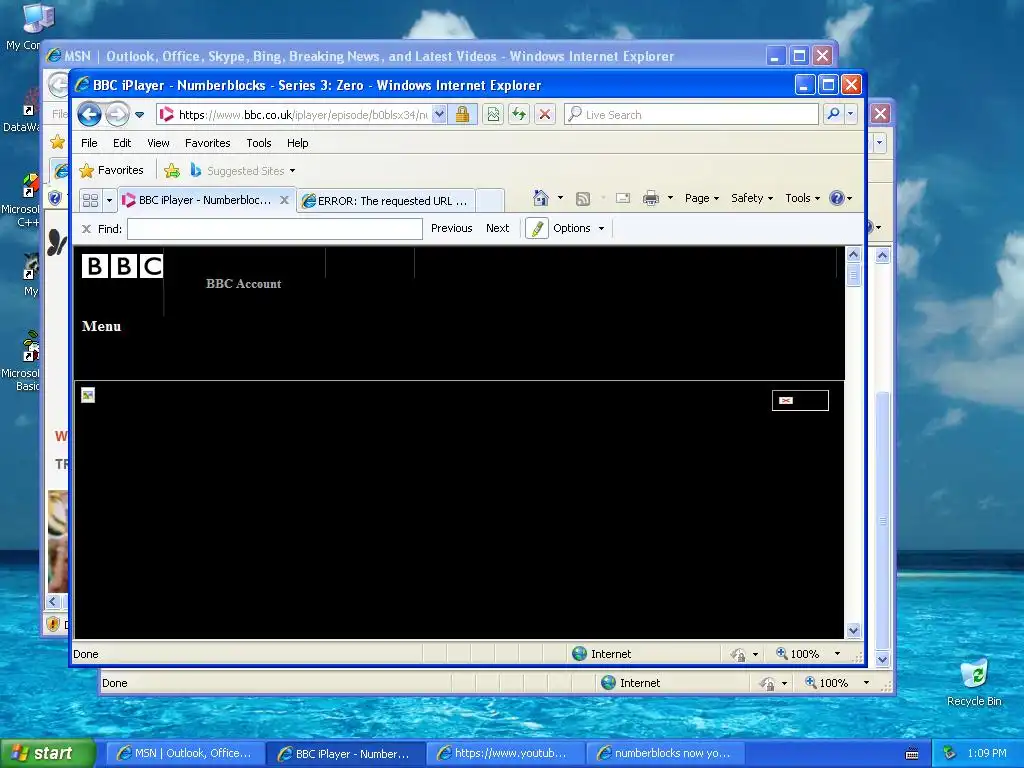Open the Tools command bar menu
The height and width of the screenshot is (768, 1024).
click(x=802, y=198)
